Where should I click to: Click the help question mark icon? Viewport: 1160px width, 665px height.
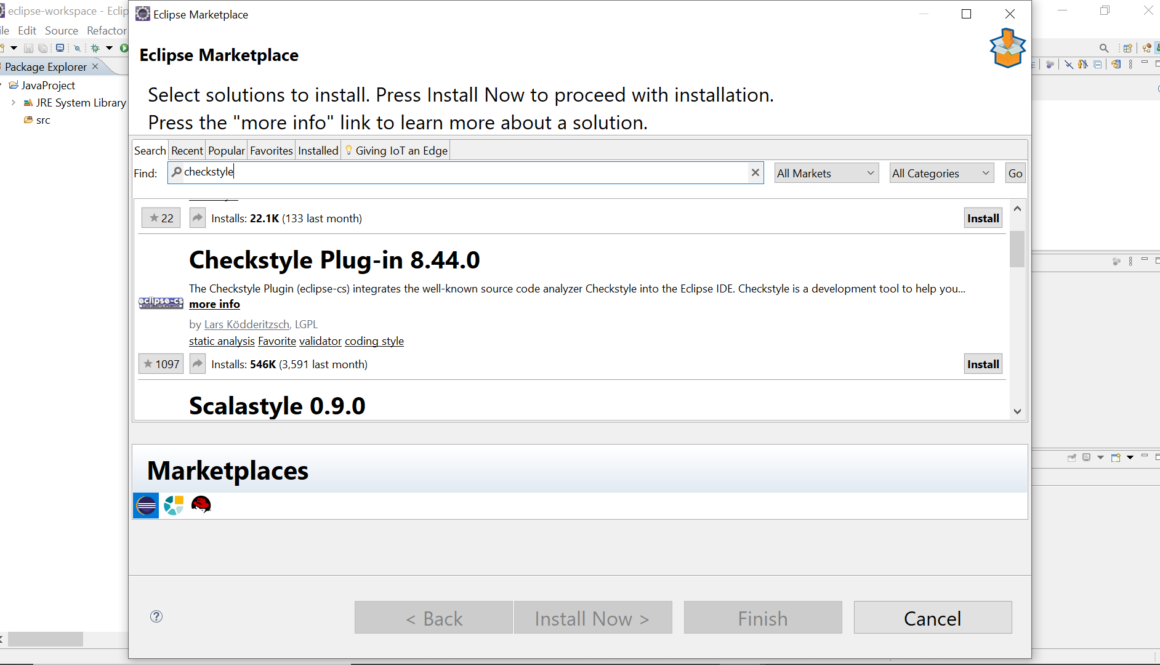click(156, 616)
